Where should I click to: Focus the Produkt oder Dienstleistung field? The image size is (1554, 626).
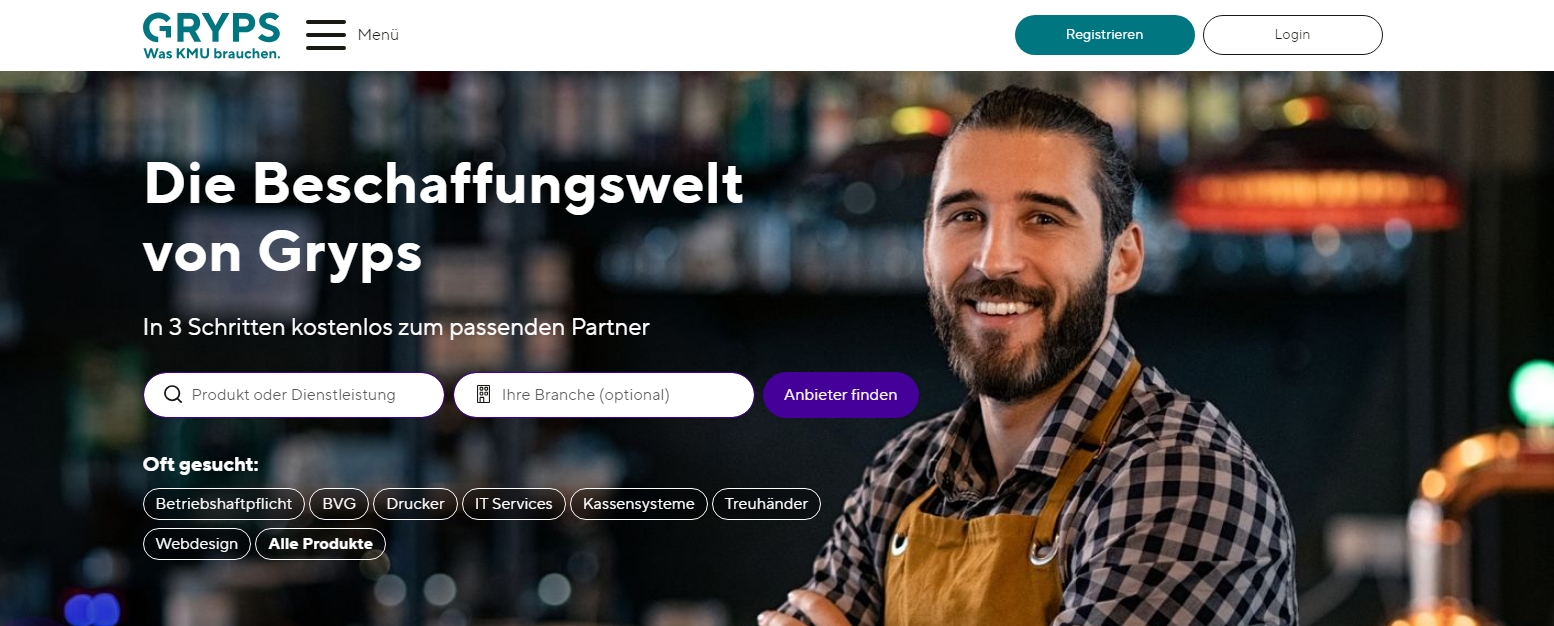point(294,395)
